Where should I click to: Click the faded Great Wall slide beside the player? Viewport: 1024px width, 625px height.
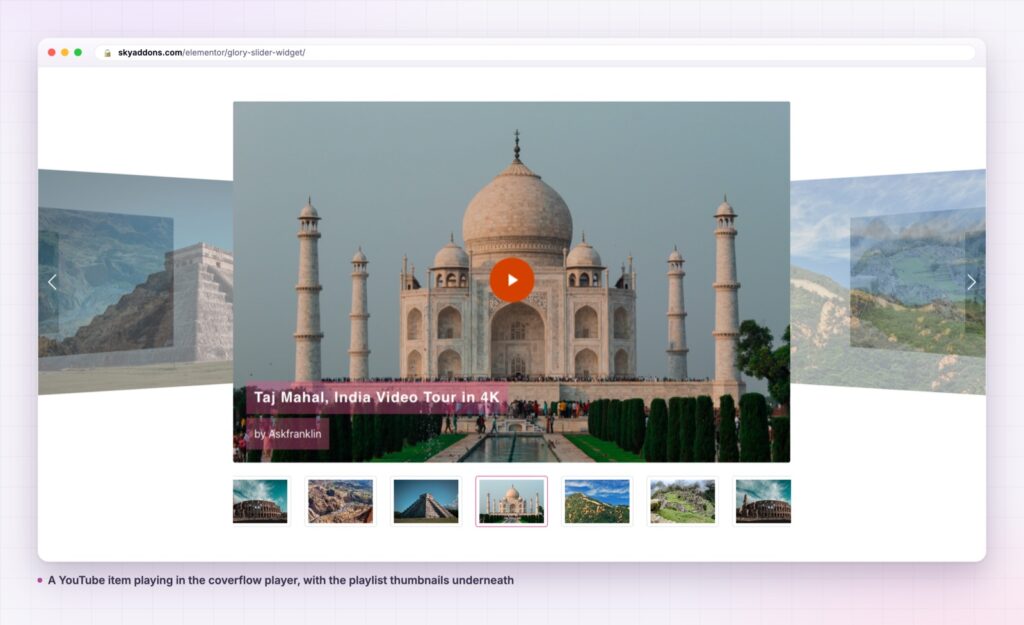click(x=888, y=282)
